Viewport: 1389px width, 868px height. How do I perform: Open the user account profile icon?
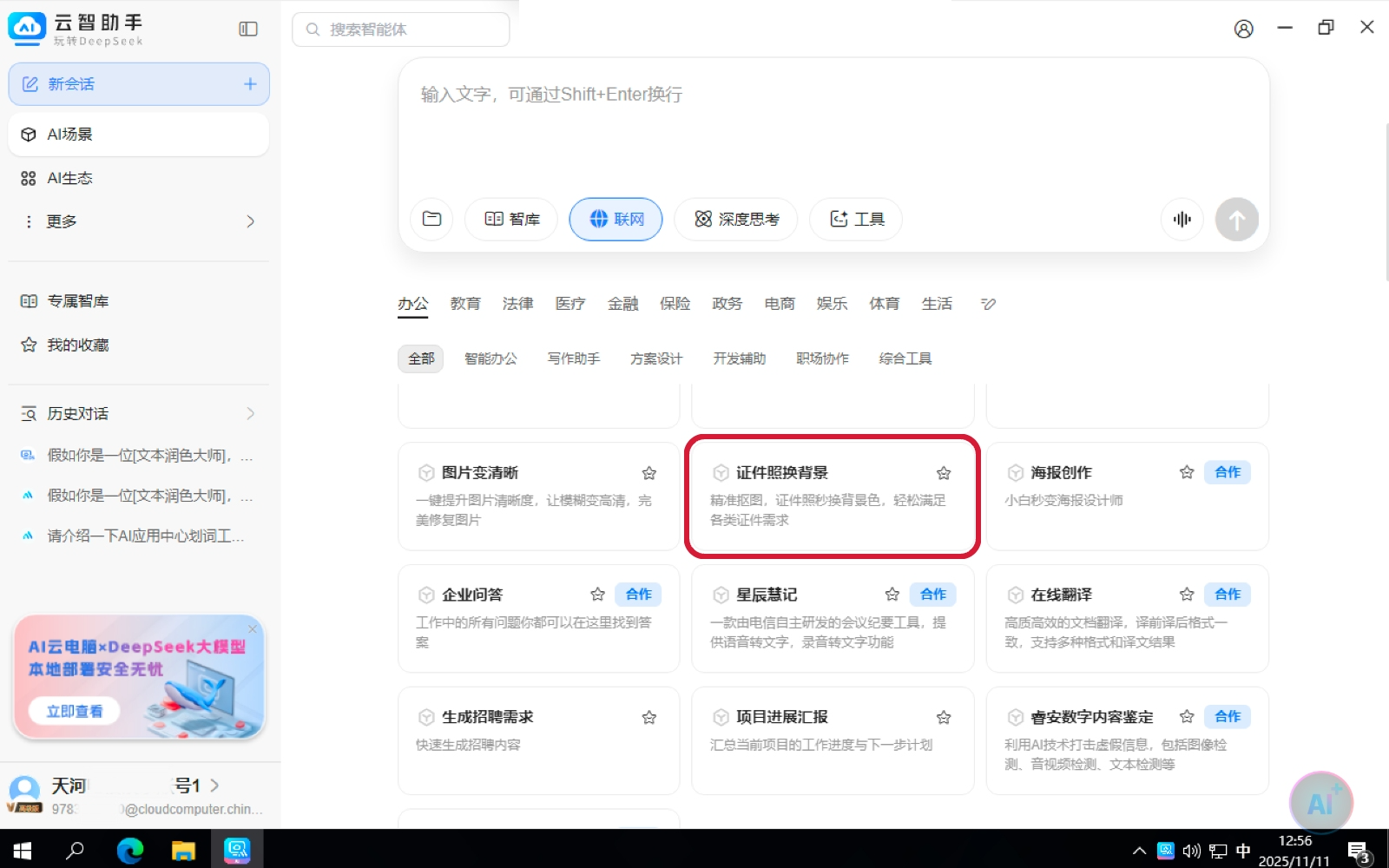coord(1243,29)
